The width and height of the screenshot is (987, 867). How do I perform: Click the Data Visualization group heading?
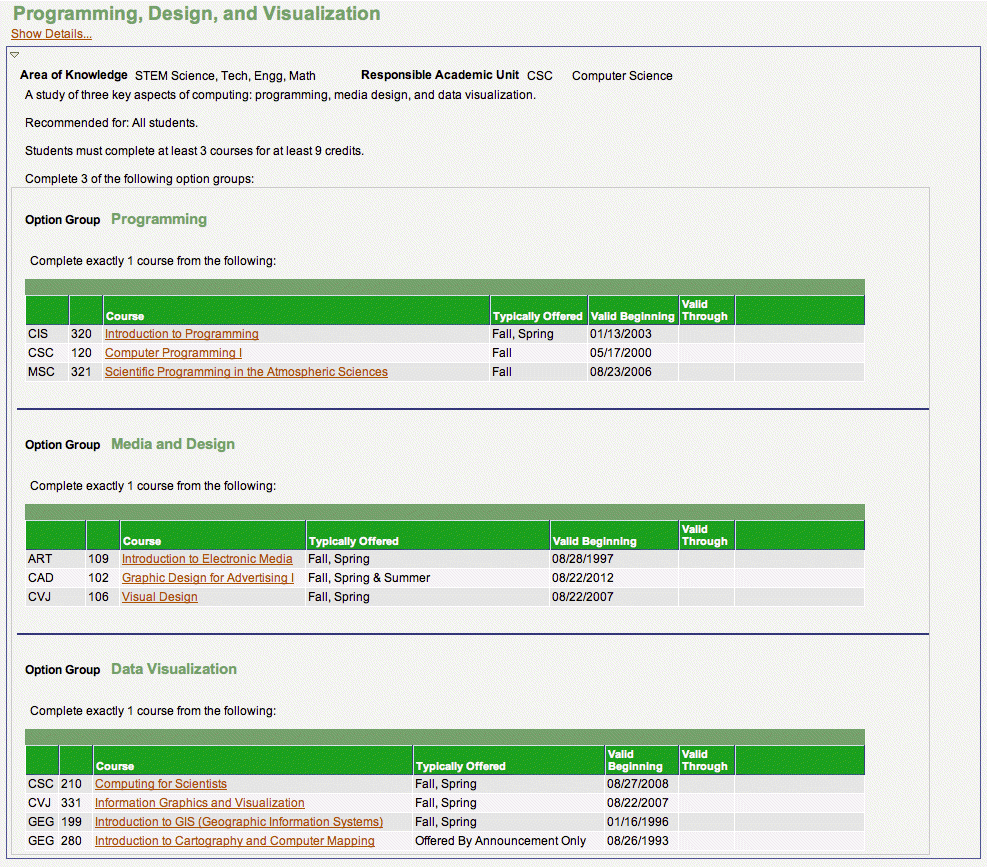click(174, 669)
